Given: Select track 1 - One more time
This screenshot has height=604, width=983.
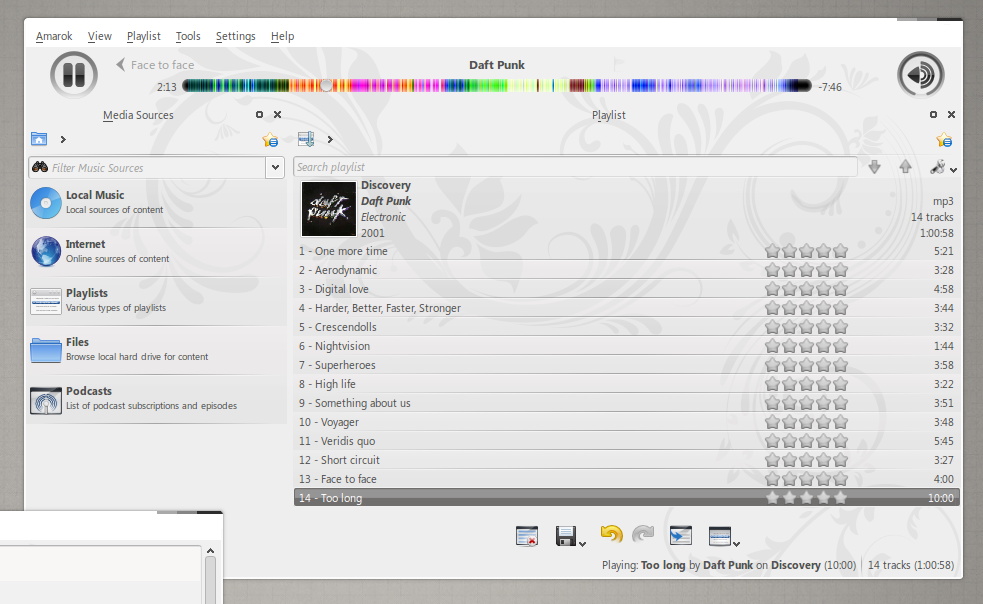Looking at the screenshot, I should point(626,251).
